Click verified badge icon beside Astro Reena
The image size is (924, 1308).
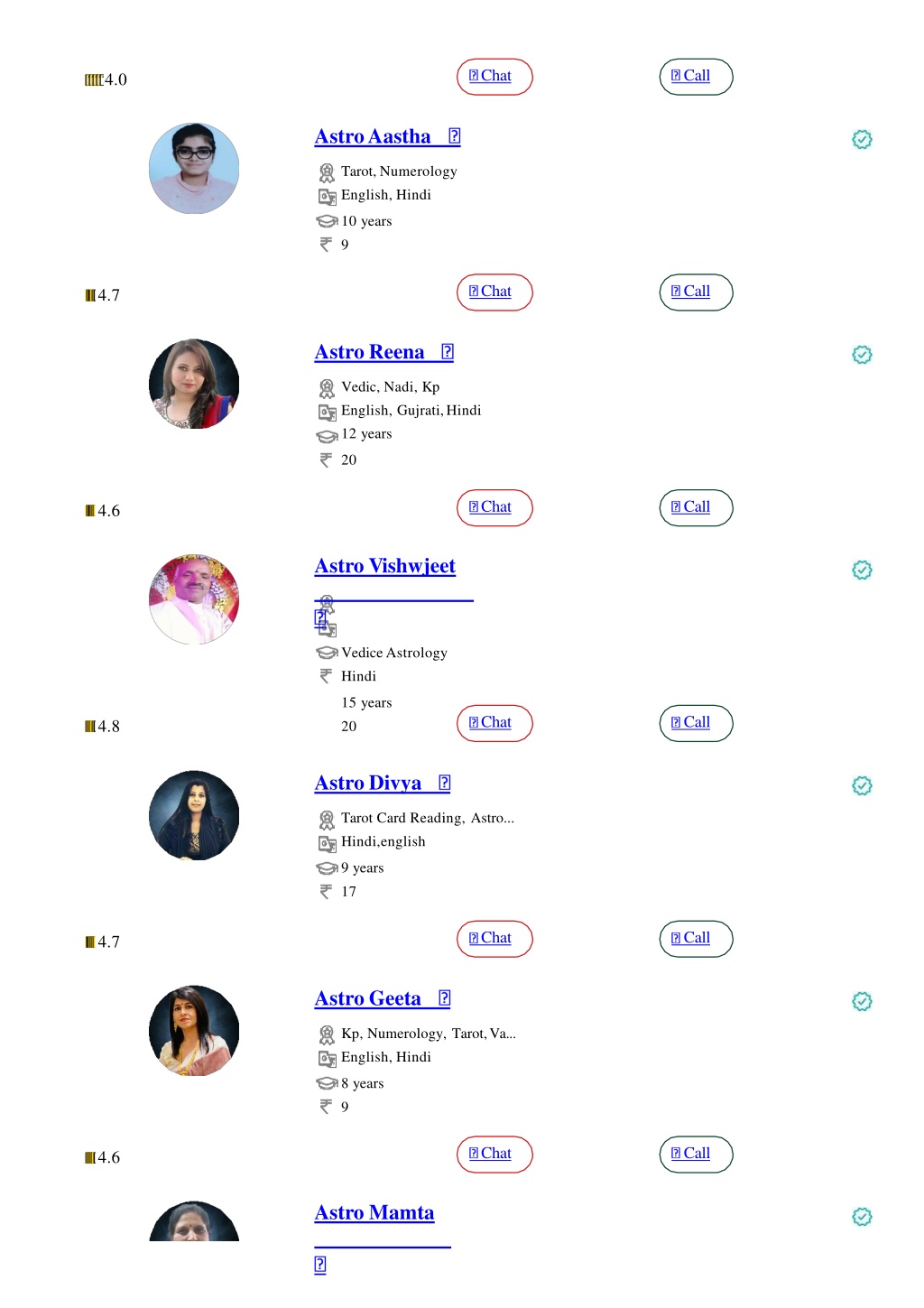coord(862,355)
